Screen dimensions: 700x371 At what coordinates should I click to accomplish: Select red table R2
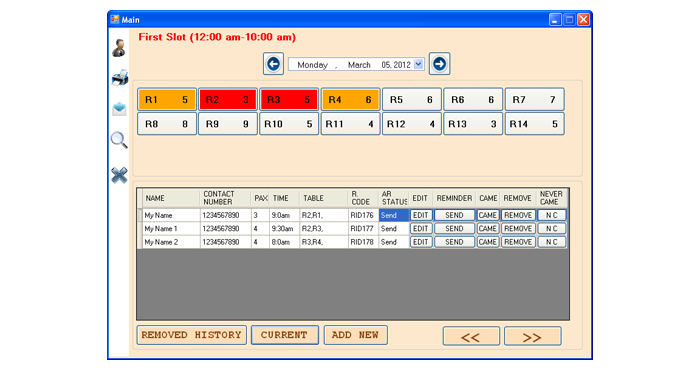point(228,100)
